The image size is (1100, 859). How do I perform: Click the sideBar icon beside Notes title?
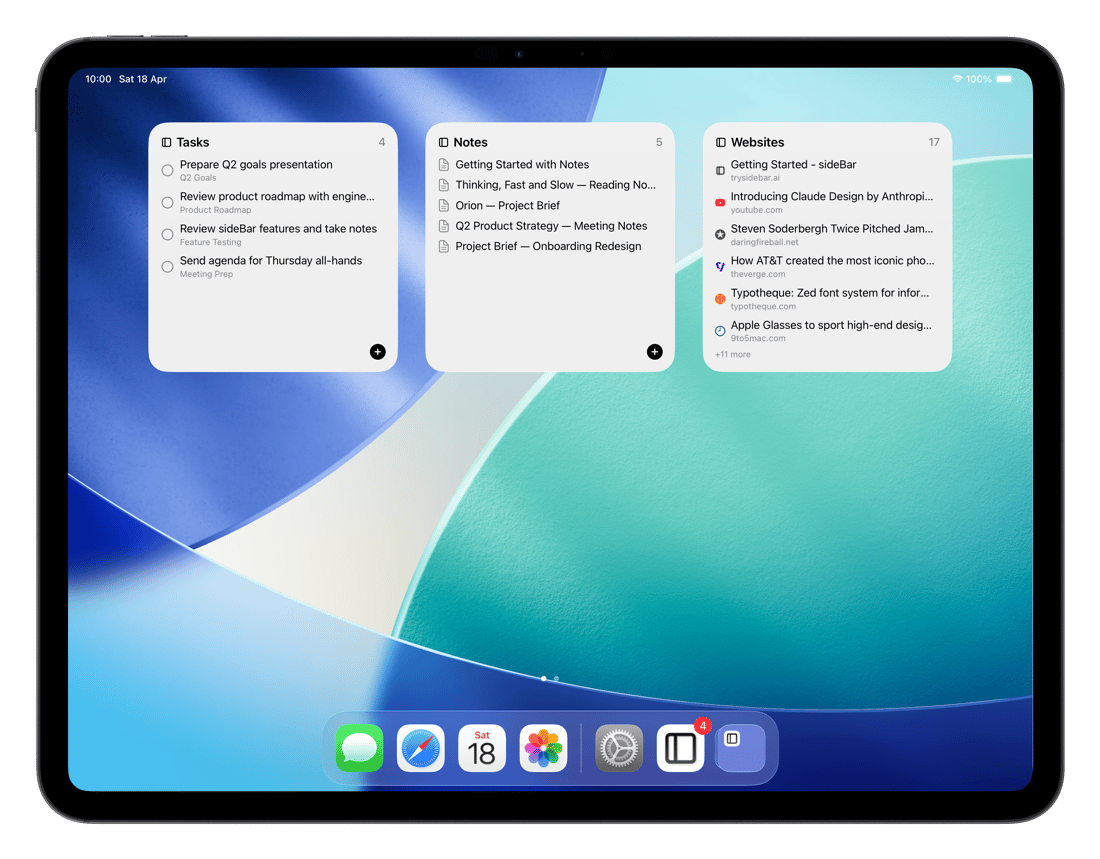coord(443,142)
